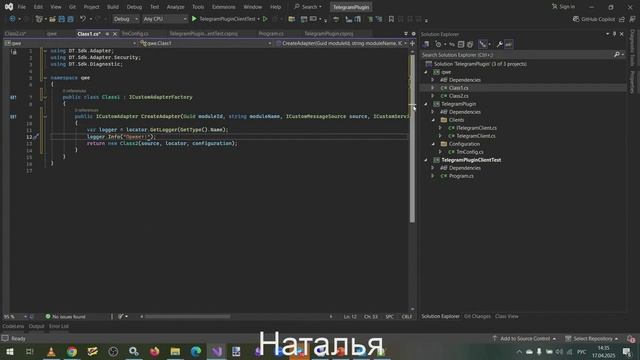Viewport: 640px width, 360px height.
Task: Open the zoom level dropdown
Action: tap(25, 317)
